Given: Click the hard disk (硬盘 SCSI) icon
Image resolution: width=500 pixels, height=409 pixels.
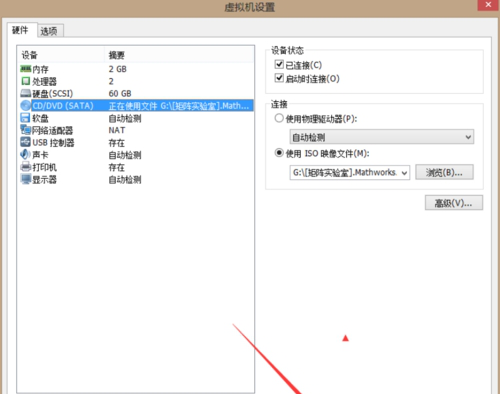Looking at the screenshot, I should click(26, 93).
